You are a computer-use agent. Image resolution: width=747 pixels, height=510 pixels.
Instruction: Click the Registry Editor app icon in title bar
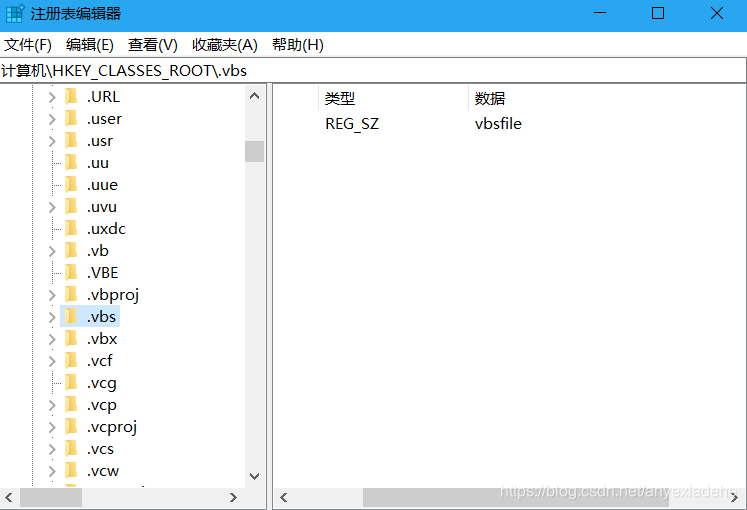[15, 13]
